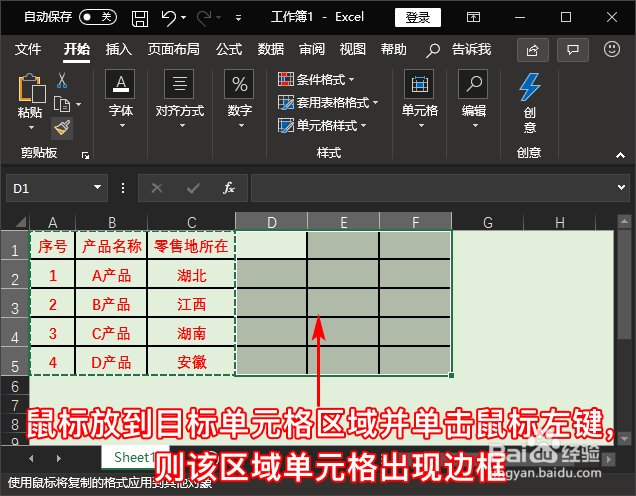The height and width of the screenshot is (496, 636).
Task: Open the 对齐方式 alignment group
Action: pyautogui.click(x=180, y=99)
